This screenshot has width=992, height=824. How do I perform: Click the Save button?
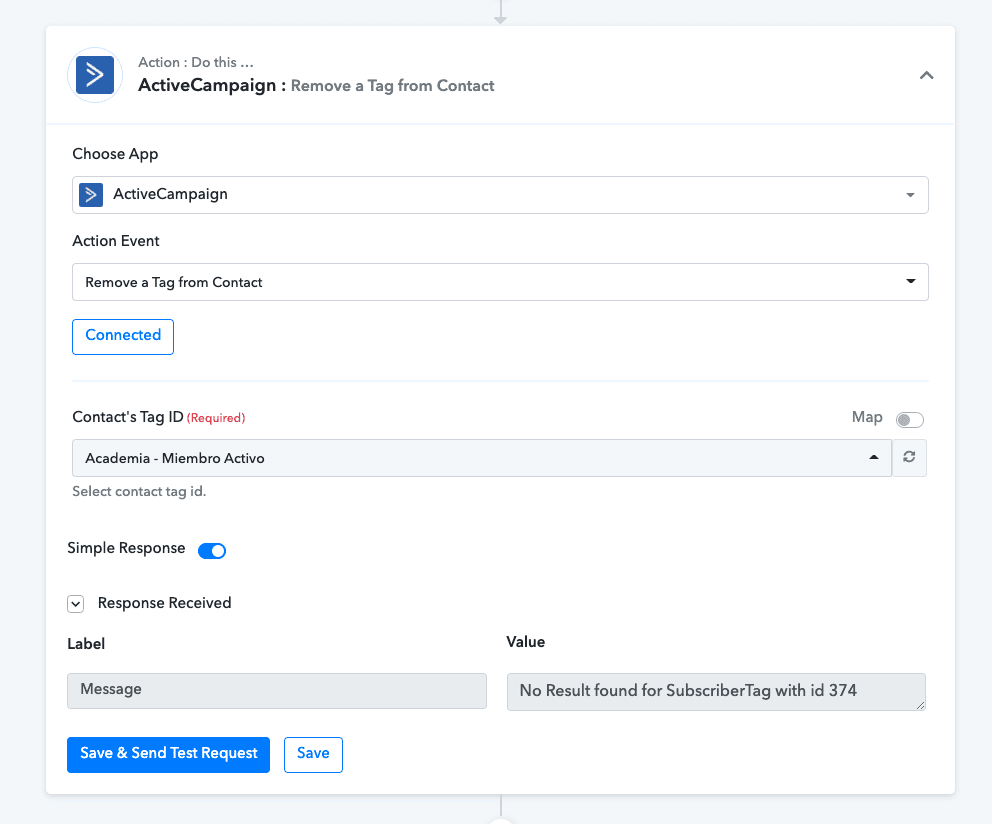click(x=313, y=754)
